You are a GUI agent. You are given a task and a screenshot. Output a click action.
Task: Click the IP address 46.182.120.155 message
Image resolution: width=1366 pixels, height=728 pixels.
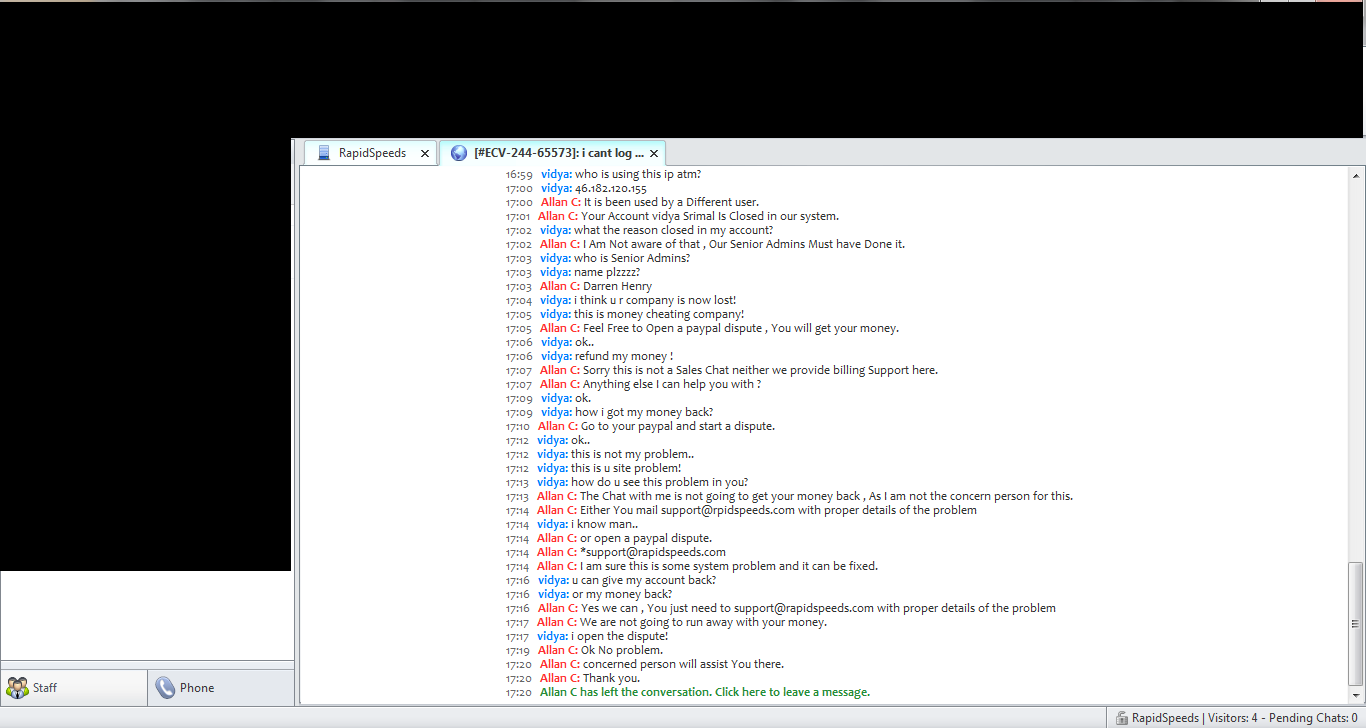(x=610, y=188)
